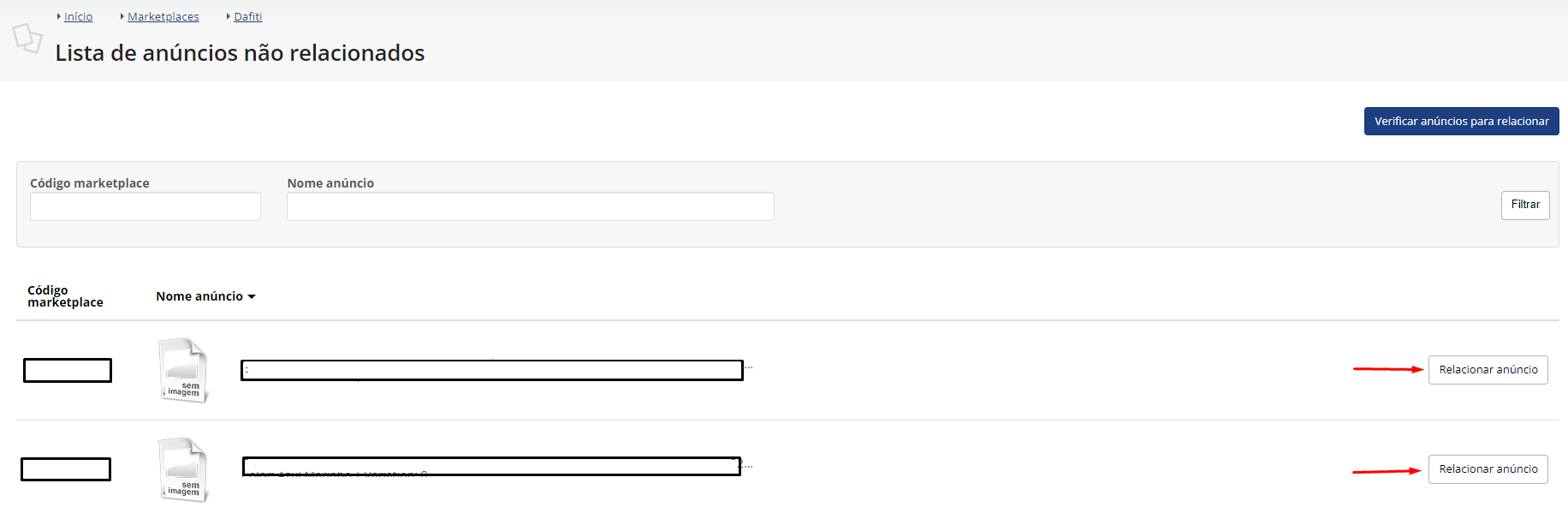Click the first listing's ad name
Viewport: 1568px width, 519px height.
click(x=492, y=370)
